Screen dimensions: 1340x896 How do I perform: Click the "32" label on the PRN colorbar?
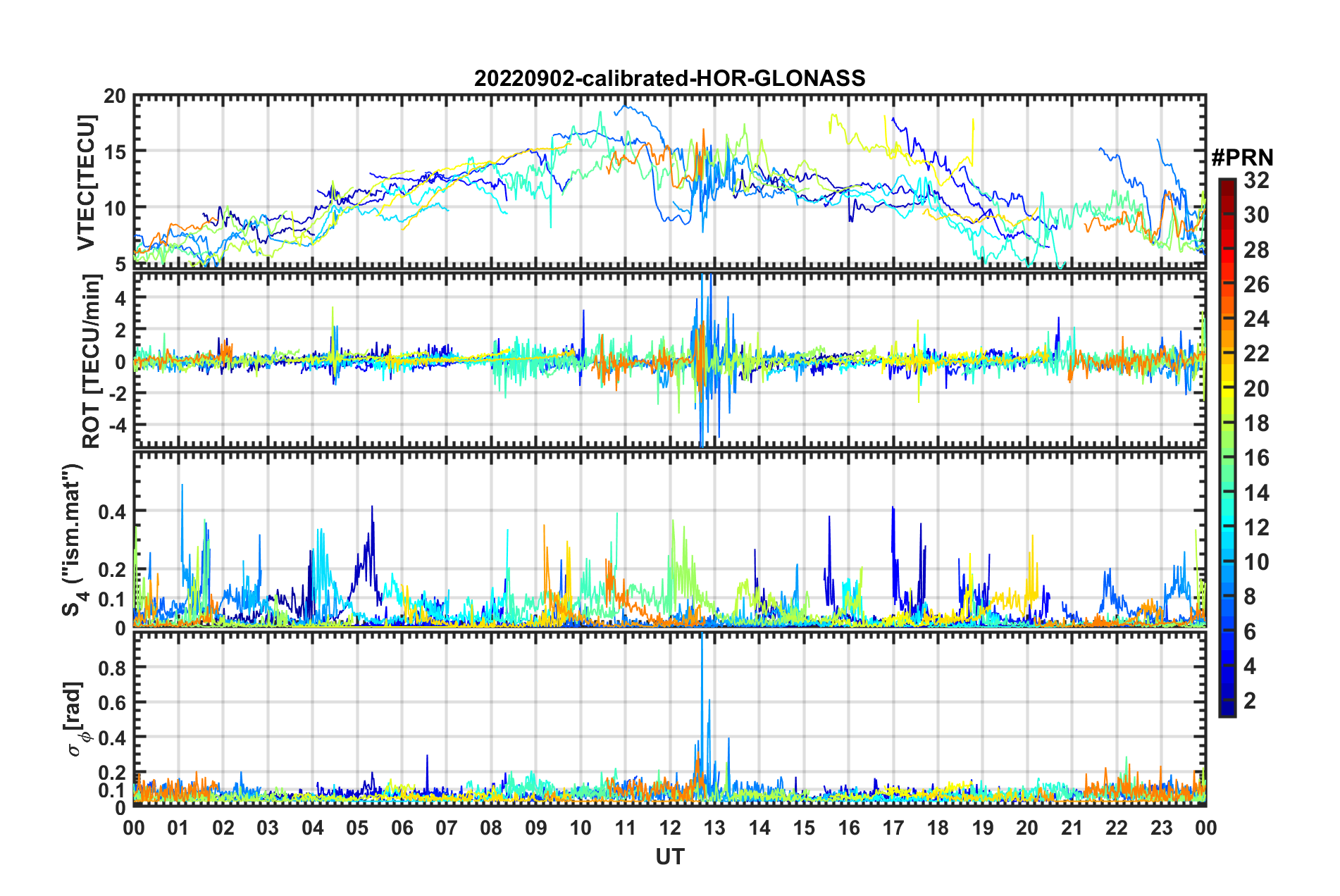[1257, 180]
